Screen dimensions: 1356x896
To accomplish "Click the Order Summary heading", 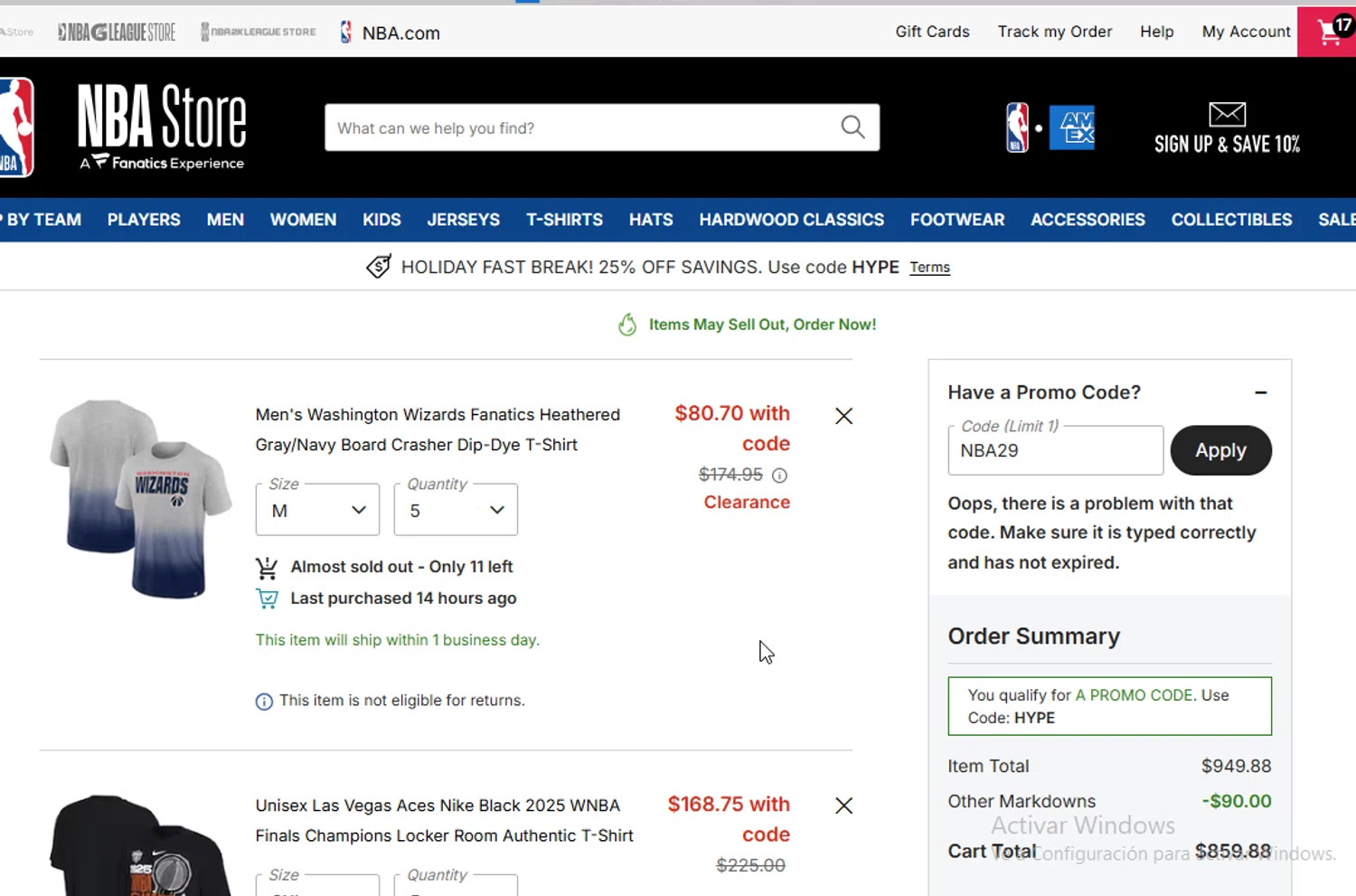I will 1033,637.
